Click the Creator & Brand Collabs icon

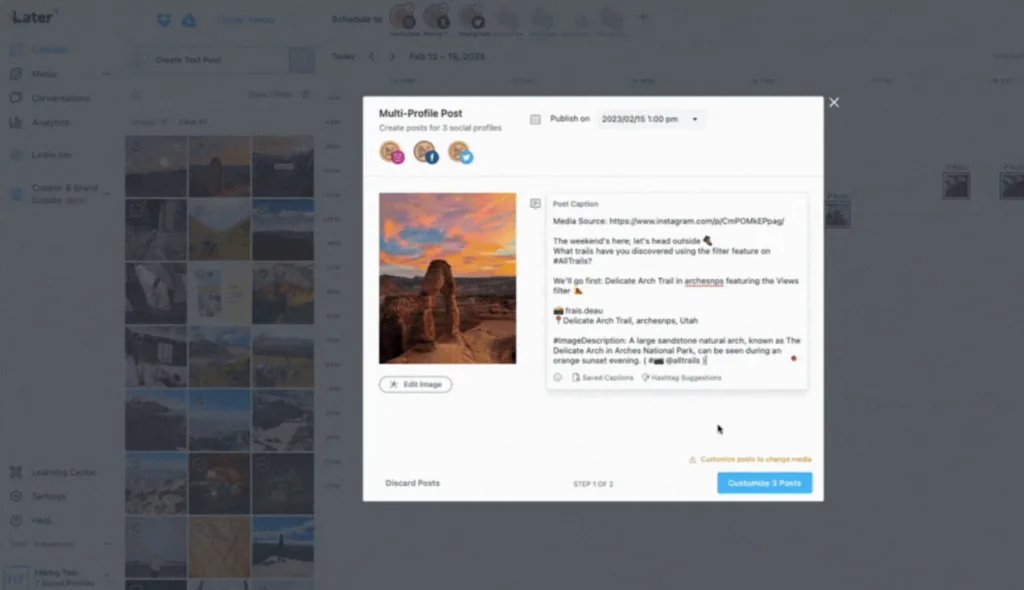coord(16,193)
